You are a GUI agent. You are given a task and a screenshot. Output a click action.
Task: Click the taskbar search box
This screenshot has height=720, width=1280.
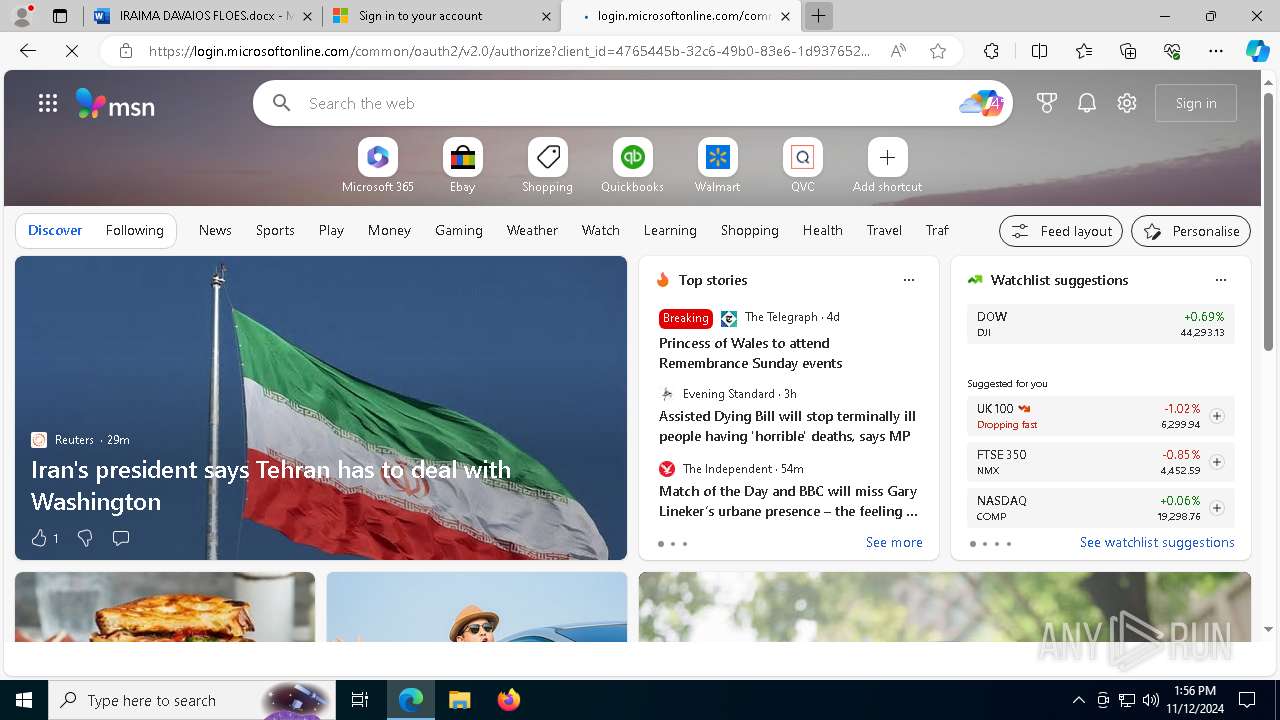point(192,700)
